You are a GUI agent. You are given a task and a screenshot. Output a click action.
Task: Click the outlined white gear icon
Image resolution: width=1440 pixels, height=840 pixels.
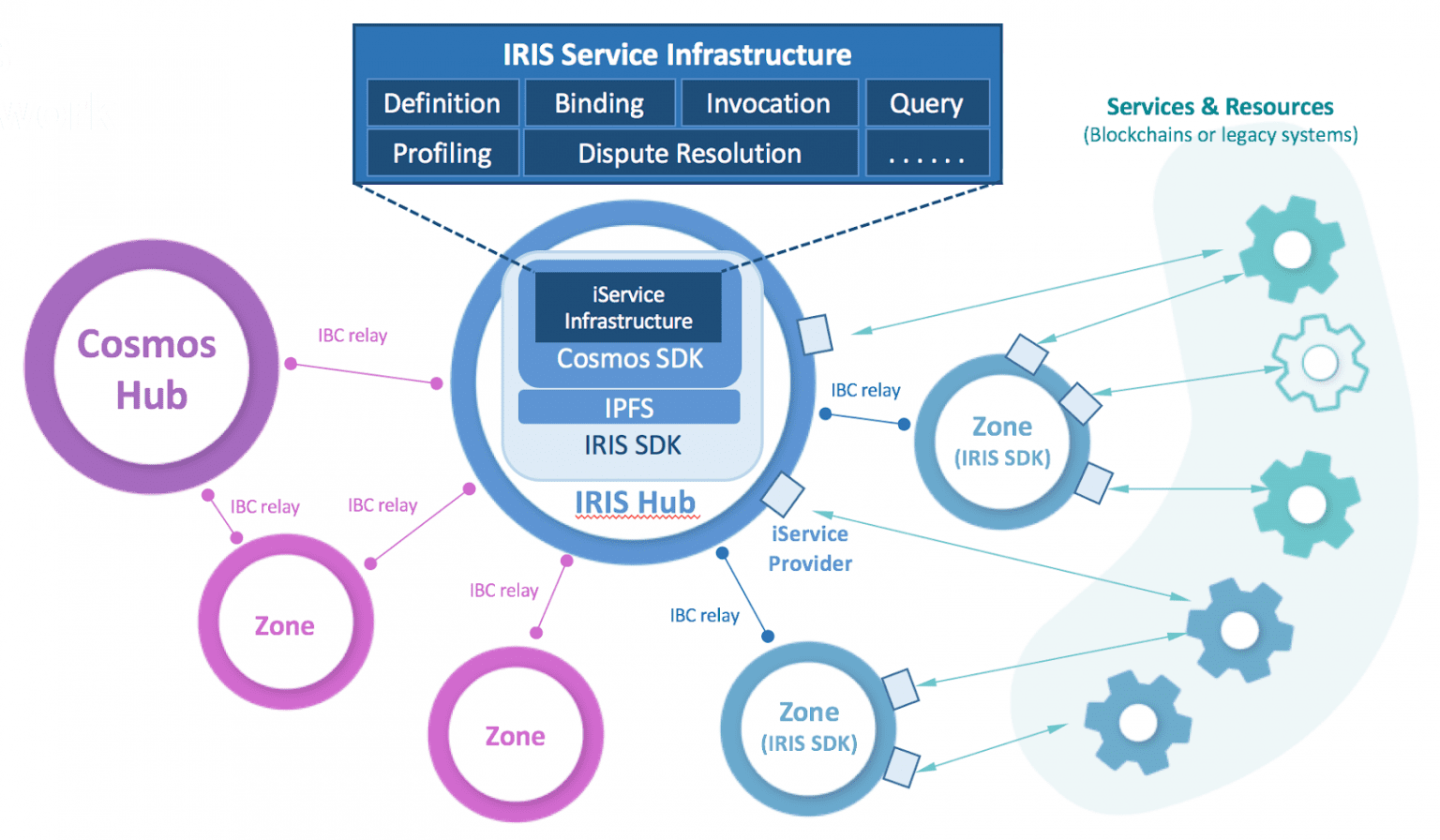(1320, 363)
